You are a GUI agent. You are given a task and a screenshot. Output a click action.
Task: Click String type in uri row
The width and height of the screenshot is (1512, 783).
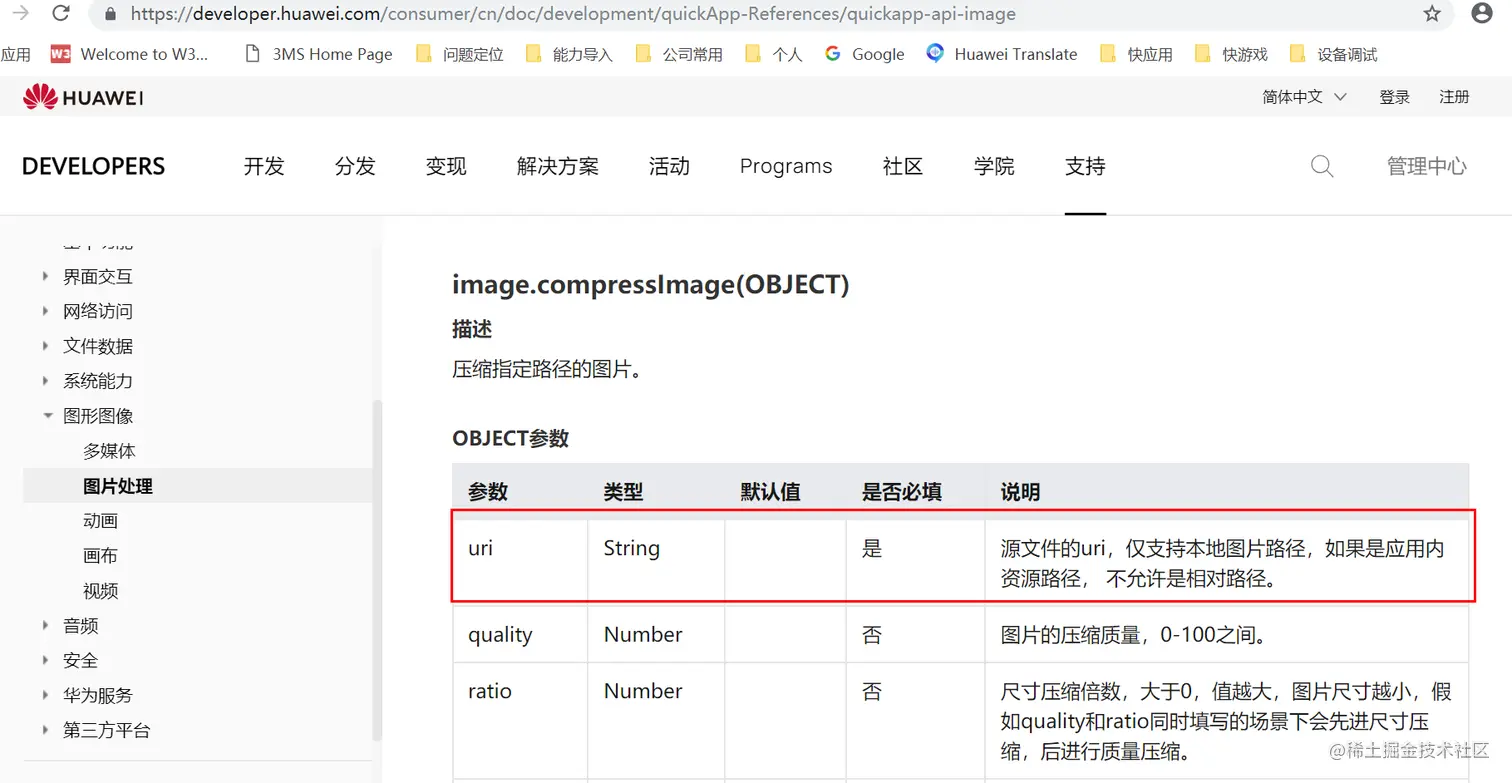click(632, 548)
